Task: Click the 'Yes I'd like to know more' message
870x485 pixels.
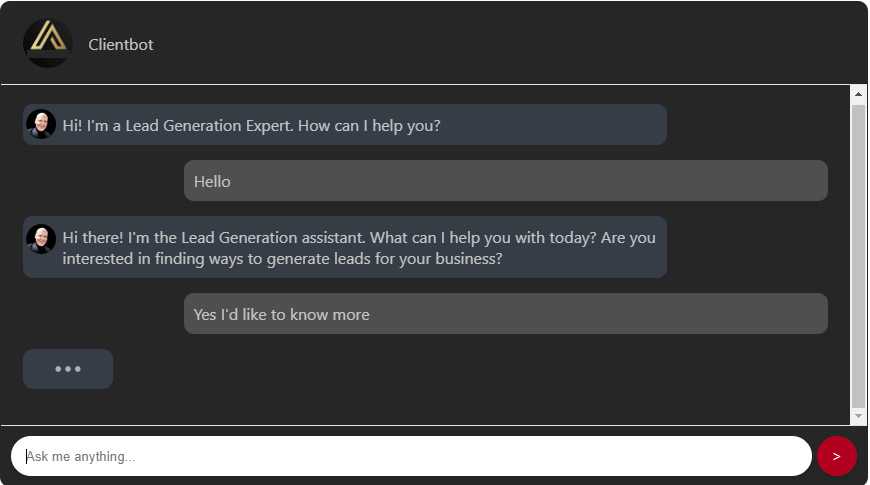Action: [505, 314]
